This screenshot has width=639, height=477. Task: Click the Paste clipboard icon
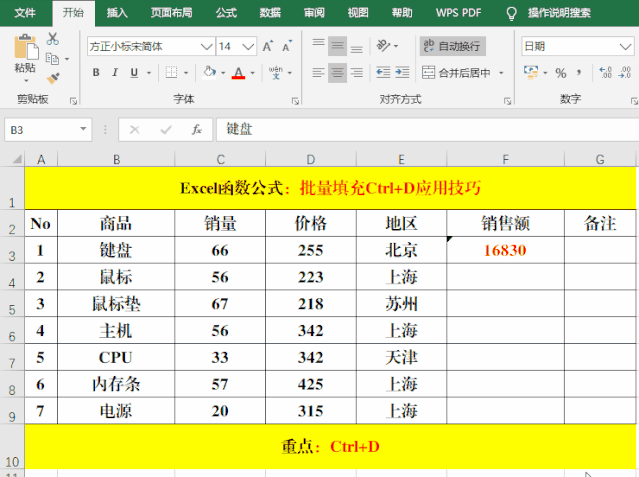coord(25,53)
